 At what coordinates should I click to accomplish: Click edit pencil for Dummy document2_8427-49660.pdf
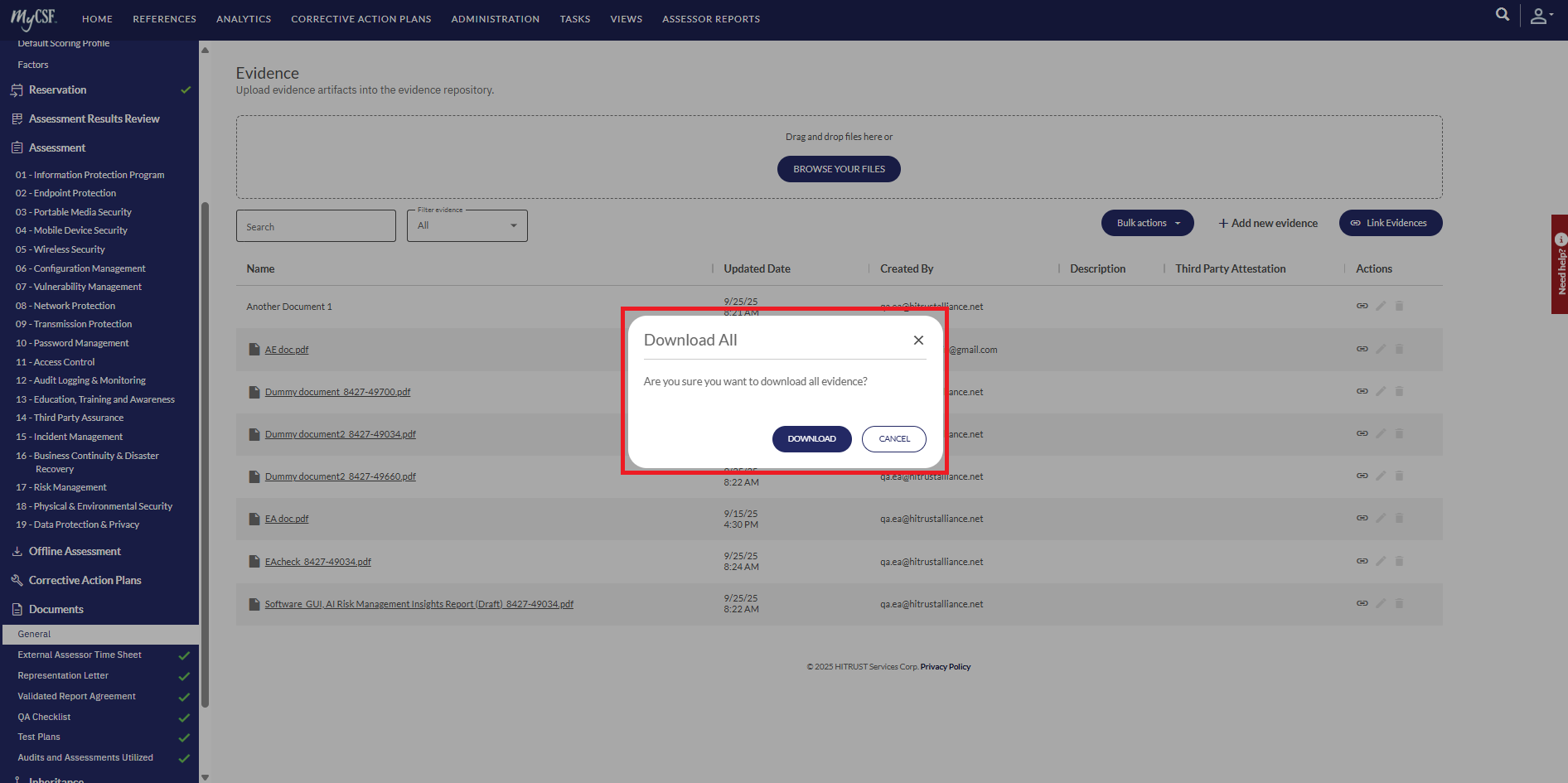1381,476
